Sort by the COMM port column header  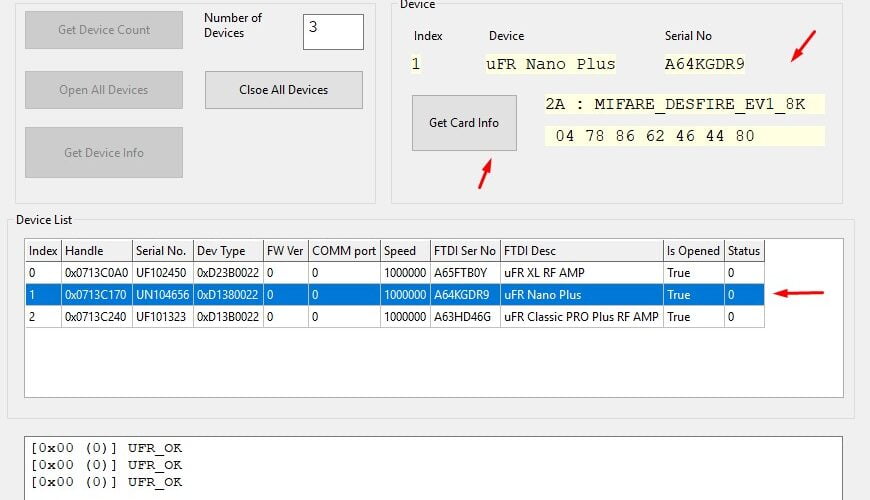click(x=344, y=251)
